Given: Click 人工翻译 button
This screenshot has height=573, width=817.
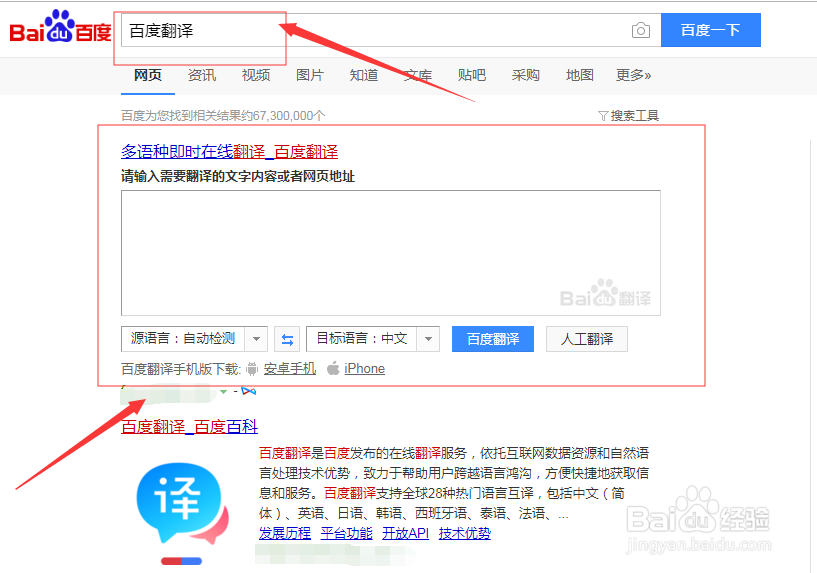Looking at the screenshot, I should [x=587, y=339].
